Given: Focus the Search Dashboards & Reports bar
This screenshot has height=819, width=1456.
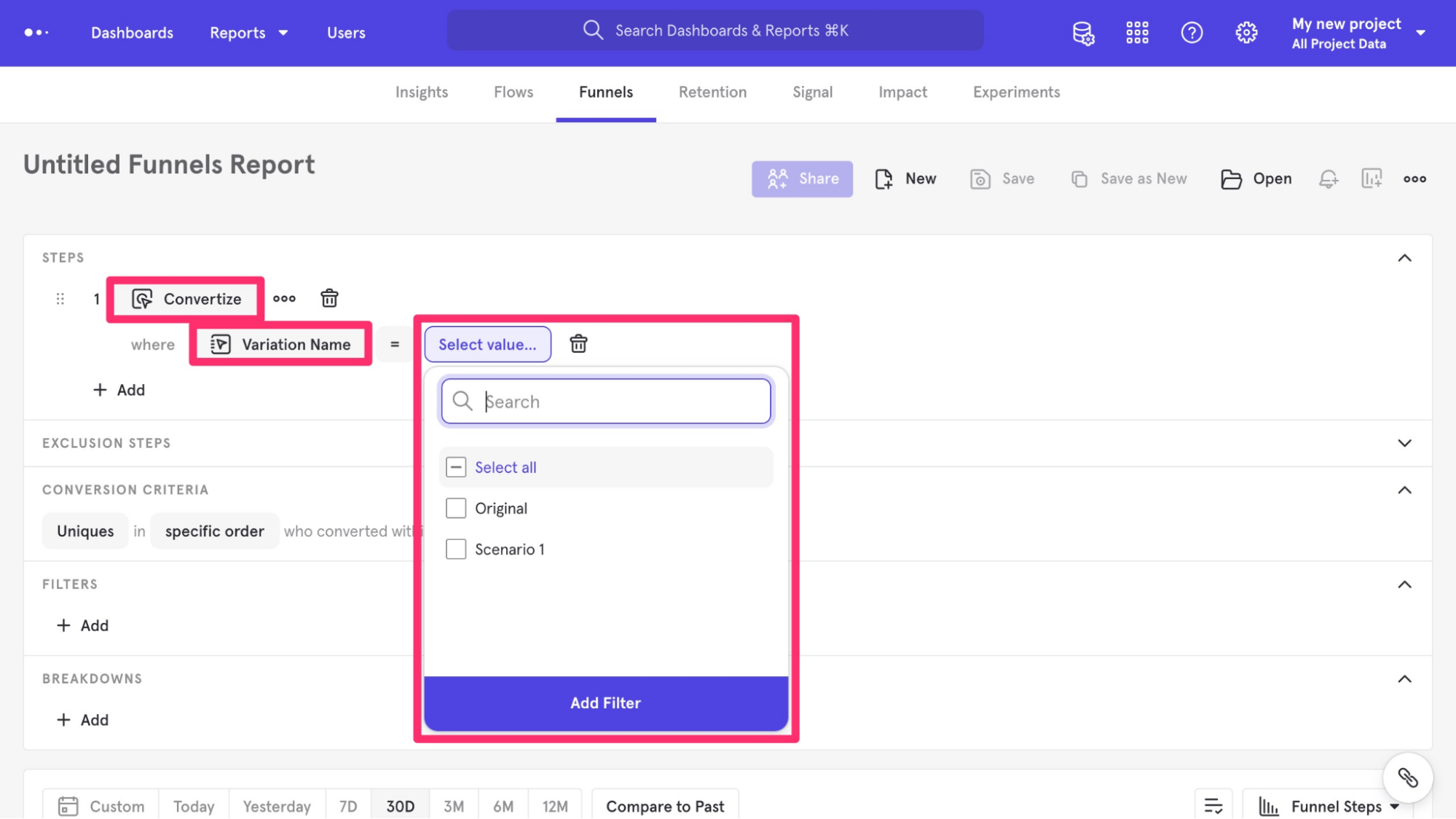Looking at the screenshot, I should 715,31.
